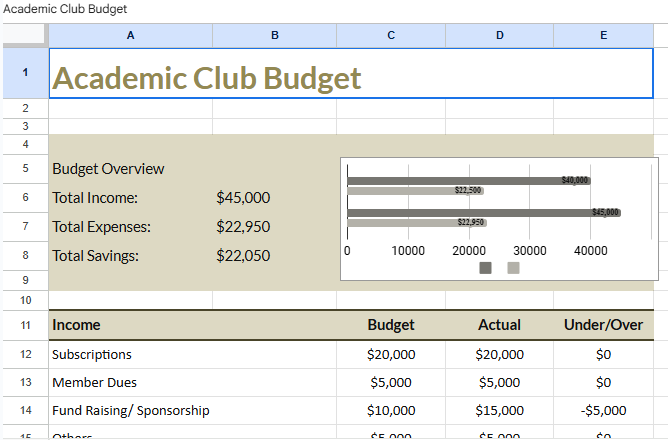
Task: Click the select-all corner box of the sheet
Action: coord(24,35)
